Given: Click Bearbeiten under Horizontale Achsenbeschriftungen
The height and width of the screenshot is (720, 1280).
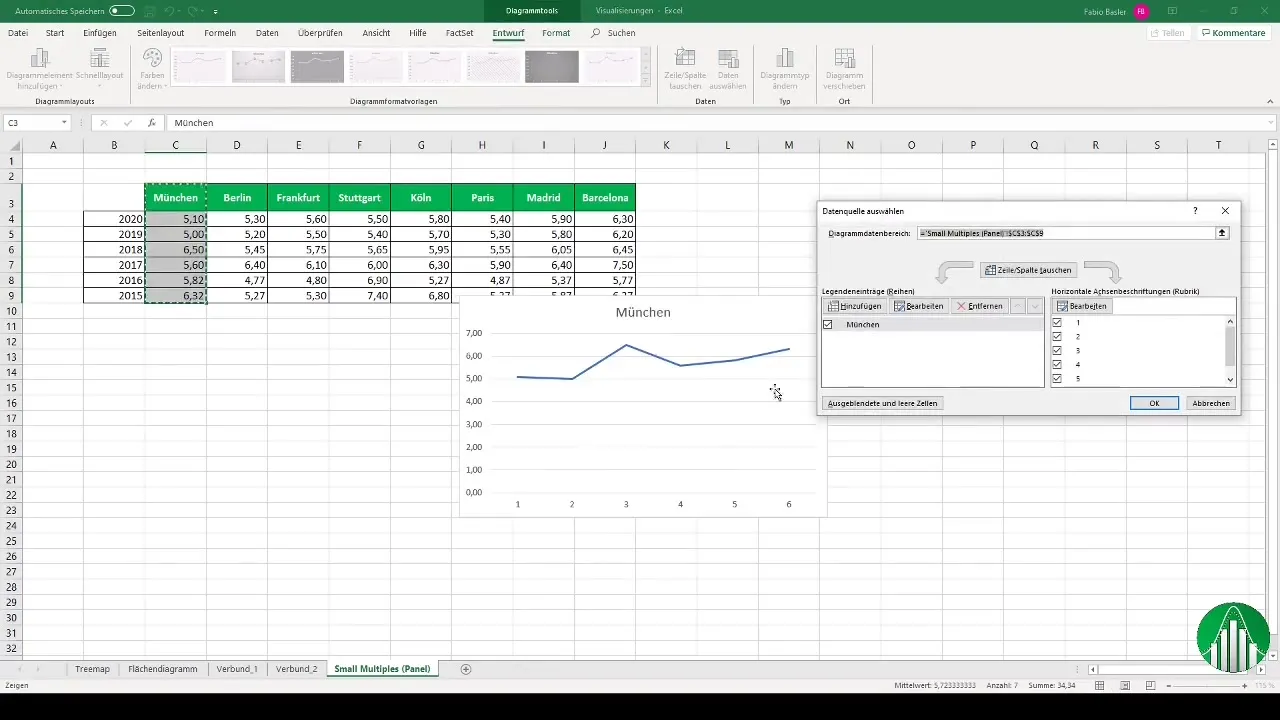Looking at the screenshot, I should pyautogui.click(x=1082, y=306).
